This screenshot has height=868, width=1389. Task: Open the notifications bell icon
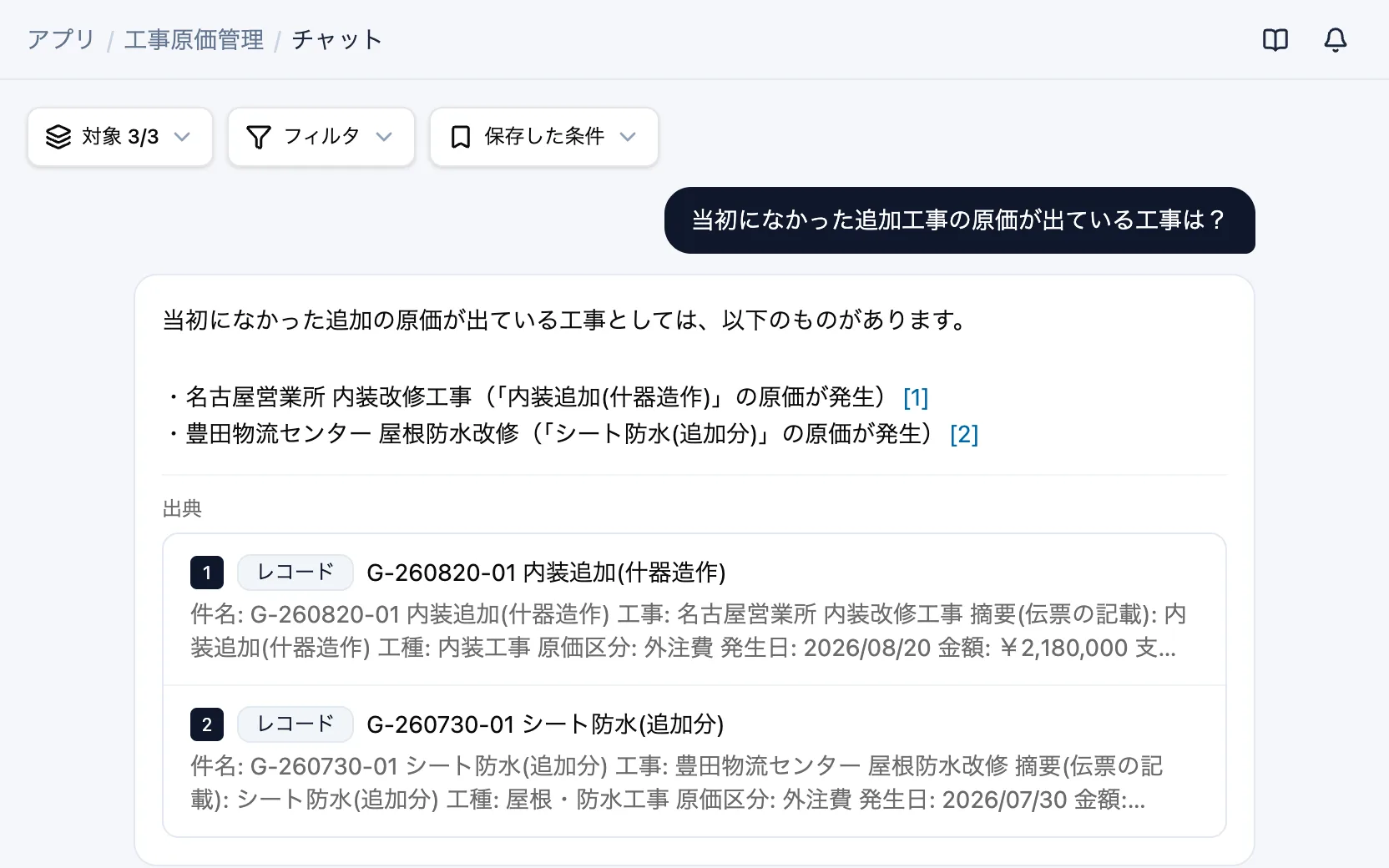1336,40
